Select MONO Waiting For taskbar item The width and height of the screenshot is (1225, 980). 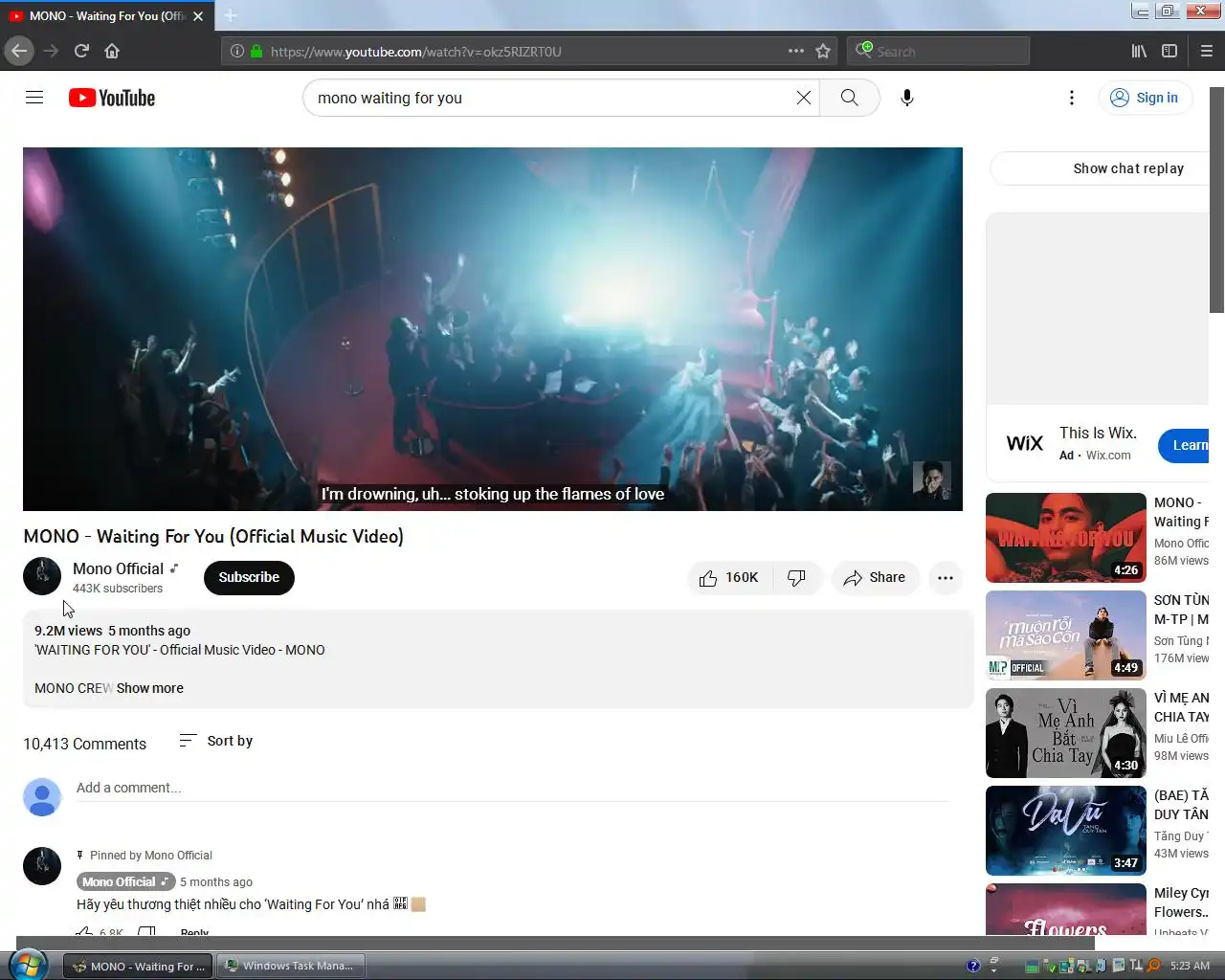[x=139, y=966]
